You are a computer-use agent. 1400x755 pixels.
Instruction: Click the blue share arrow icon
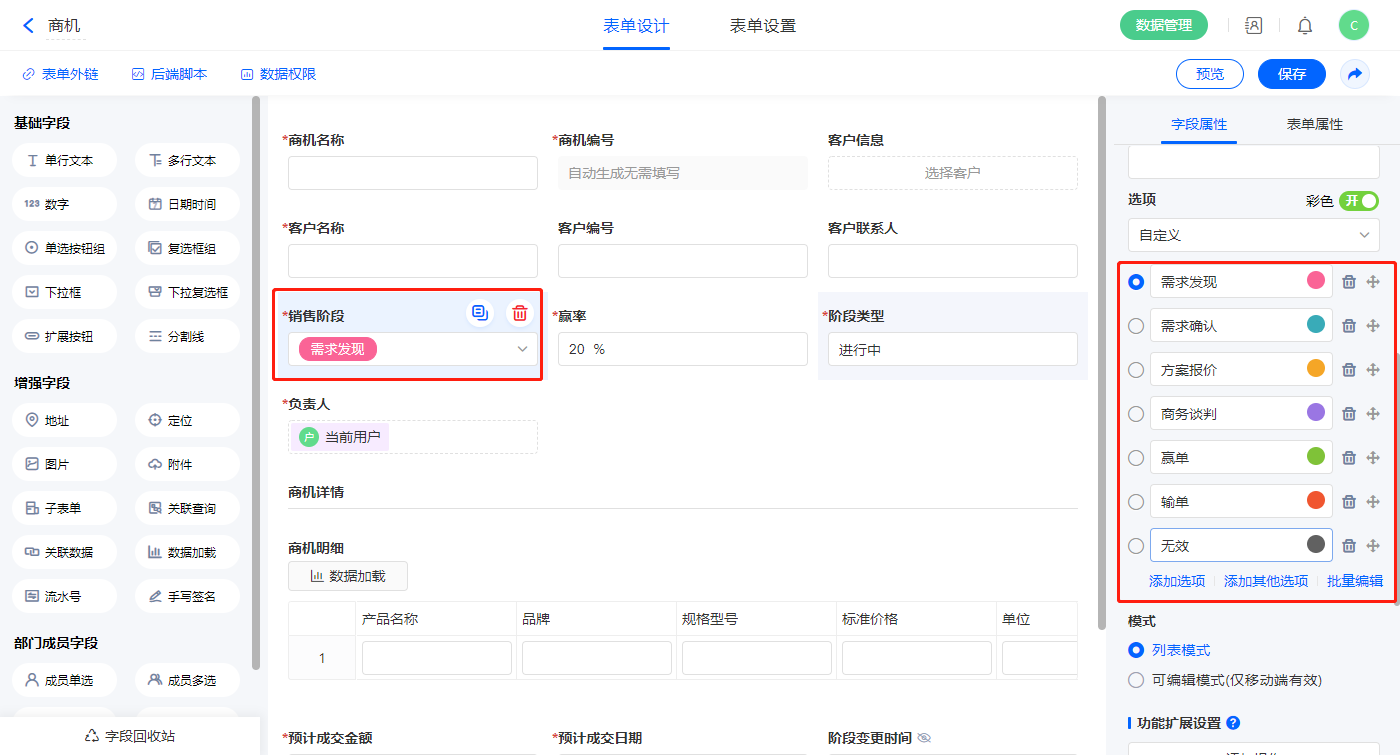click(1355, 74)
